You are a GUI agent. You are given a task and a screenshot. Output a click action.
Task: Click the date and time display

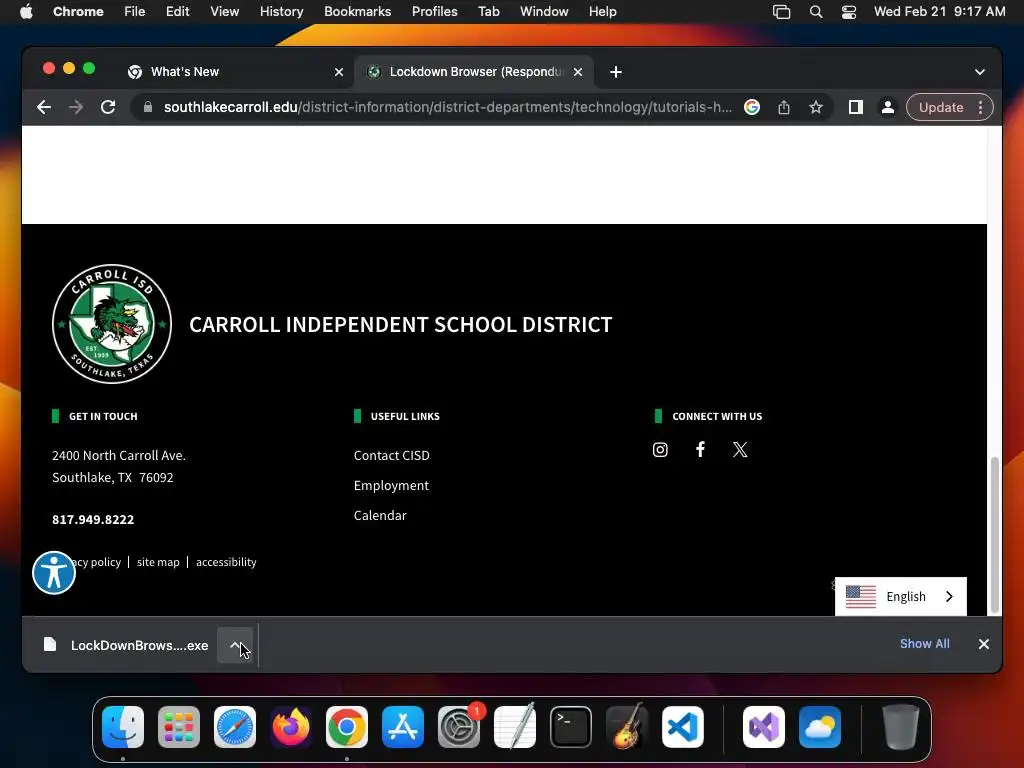[x=940, y=12]
